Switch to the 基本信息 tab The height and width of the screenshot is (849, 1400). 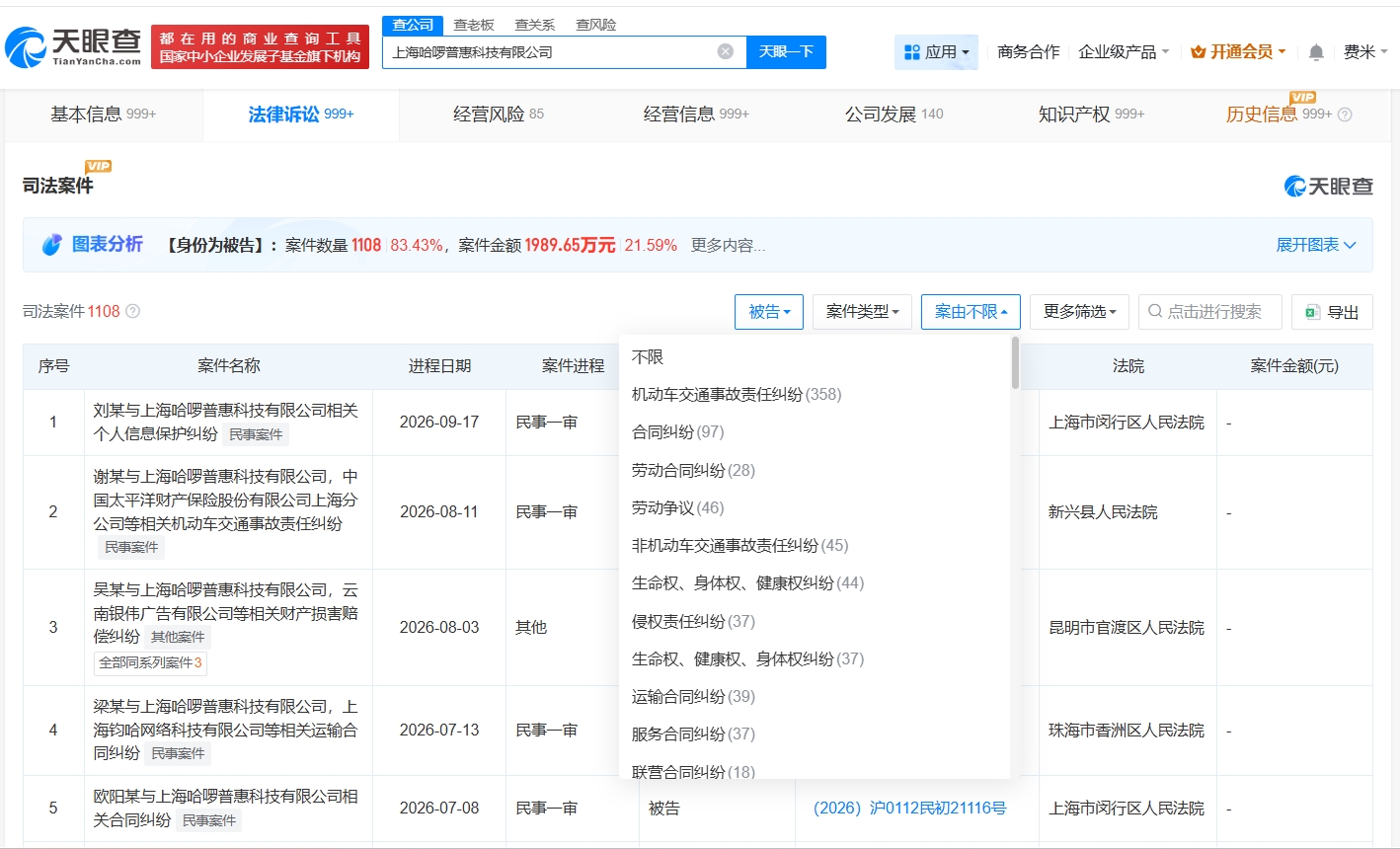click(x=104, y=115)
